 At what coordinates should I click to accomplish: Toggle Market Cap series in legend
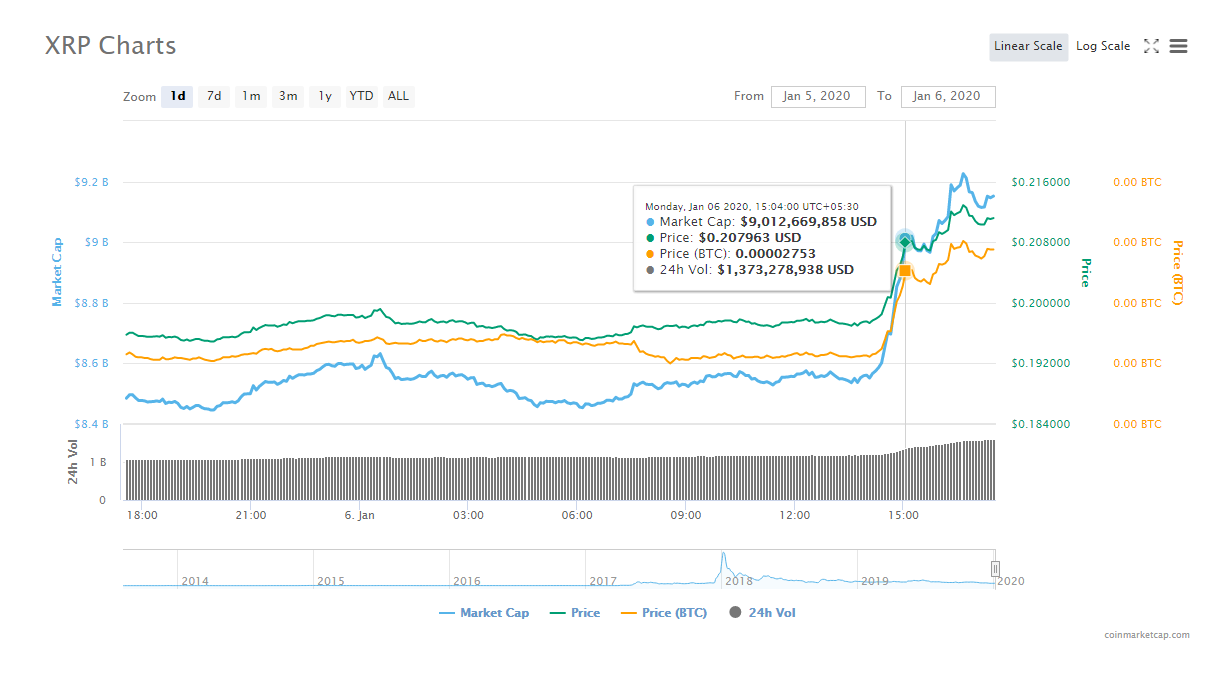coord(484,613)
